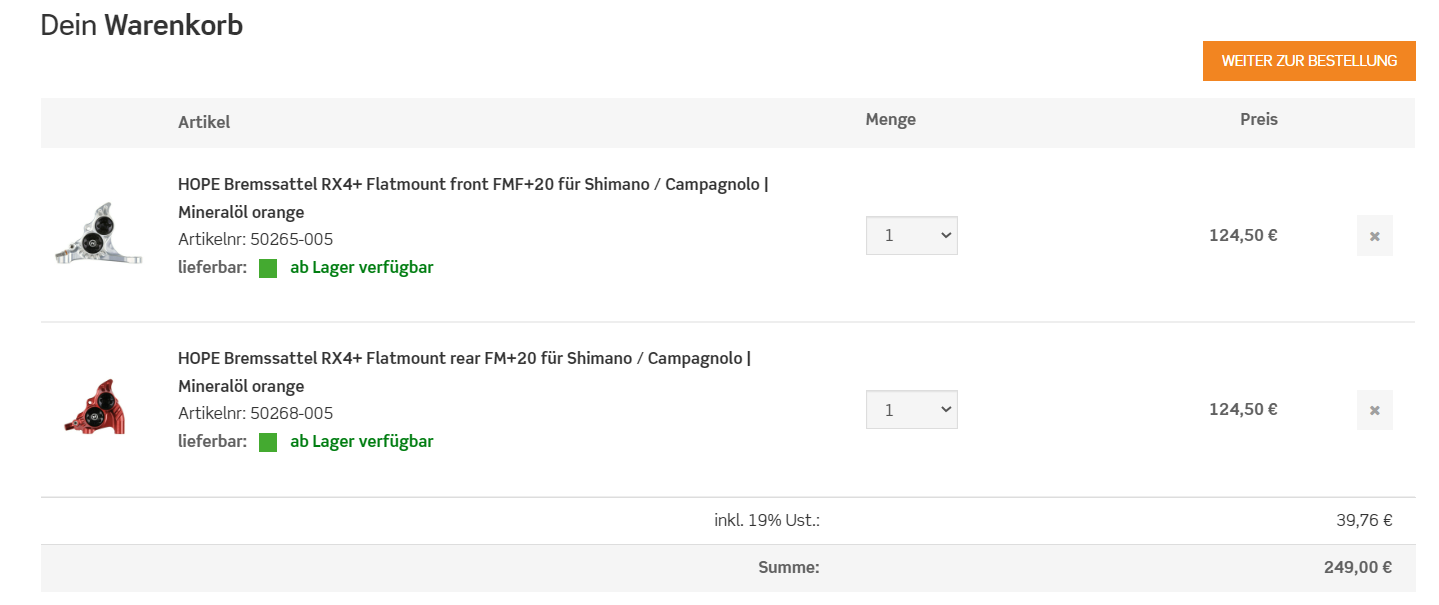The width and height of the screenshot is (1439, 605).
Task: Remove the front FMF+20 caliper from cart
Action: 1374,236
